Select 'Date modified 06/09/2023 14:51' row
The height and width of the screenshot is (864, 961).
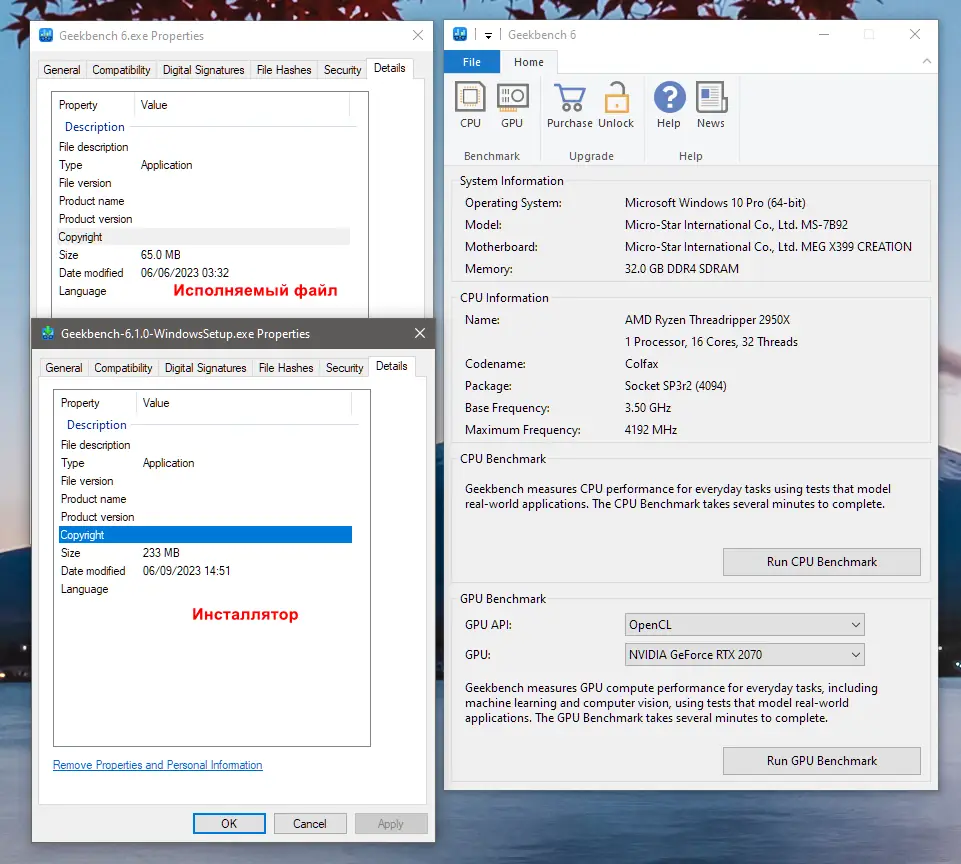205,570
